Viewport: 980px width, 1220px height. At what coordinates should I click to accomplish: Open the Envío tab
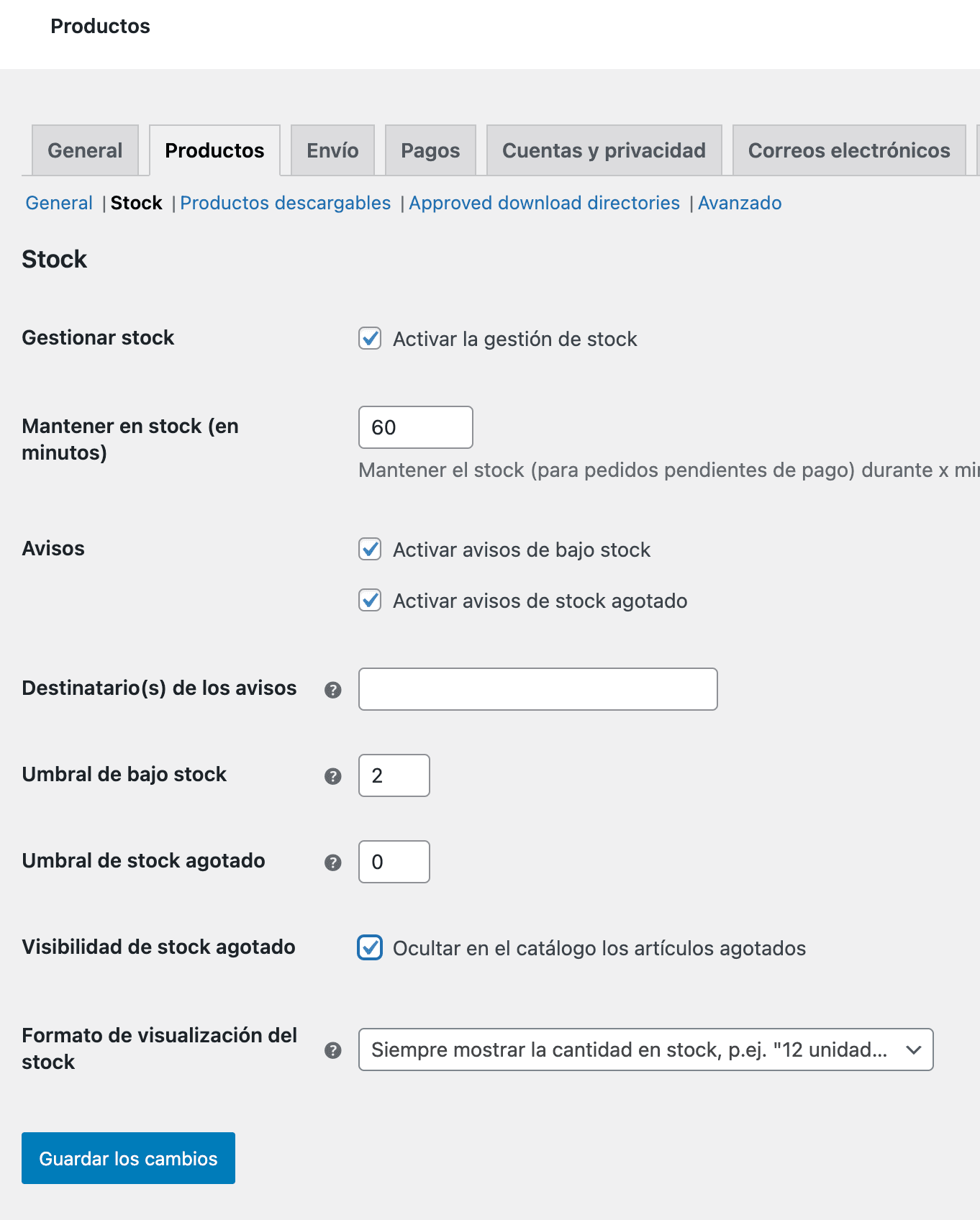coord(332,150)
